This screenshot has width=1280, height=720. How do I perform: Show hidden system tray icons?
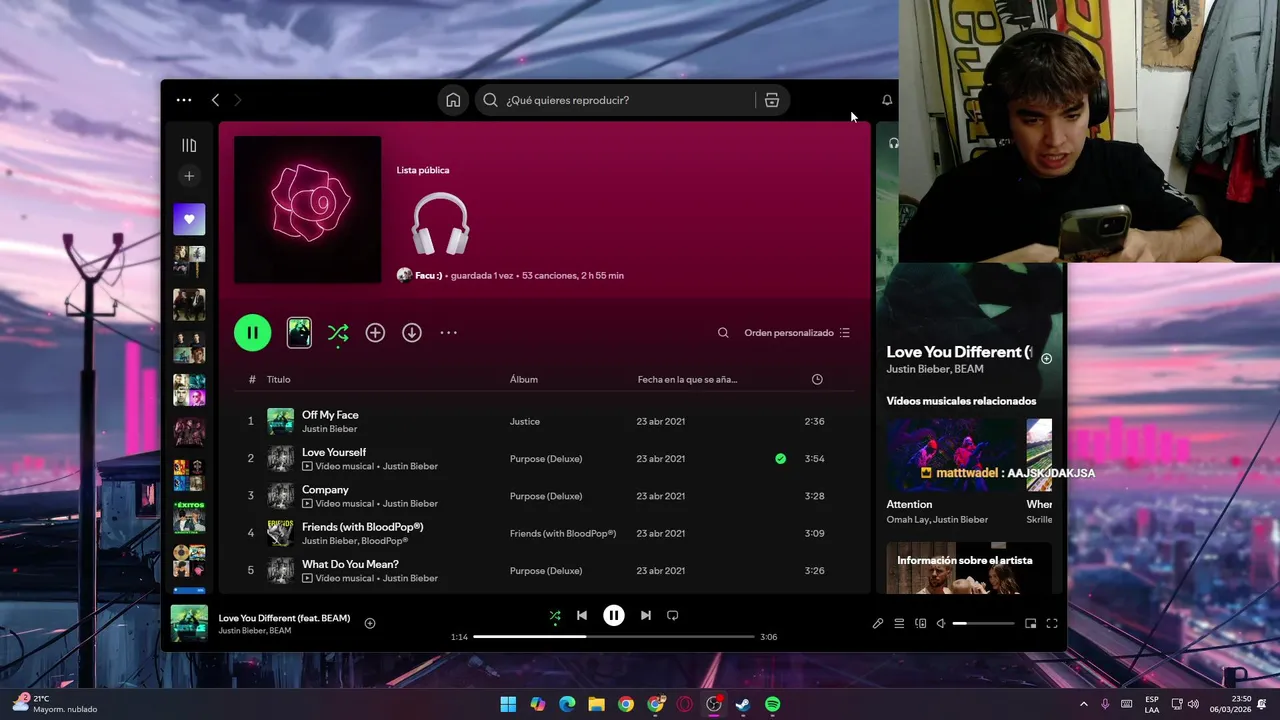tap(1084, 704)
